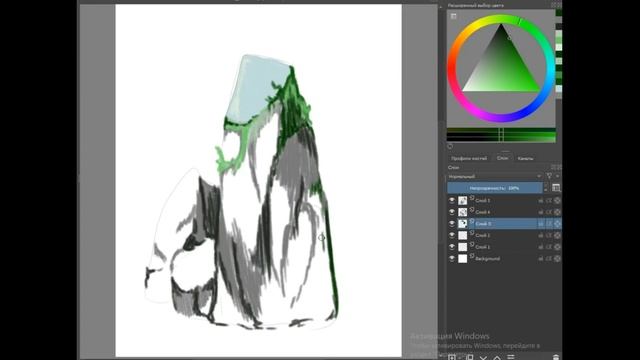This screenshot has width=640, height=360.
Task: Click the light blue color history swatch
Action: tap(559, 89)
